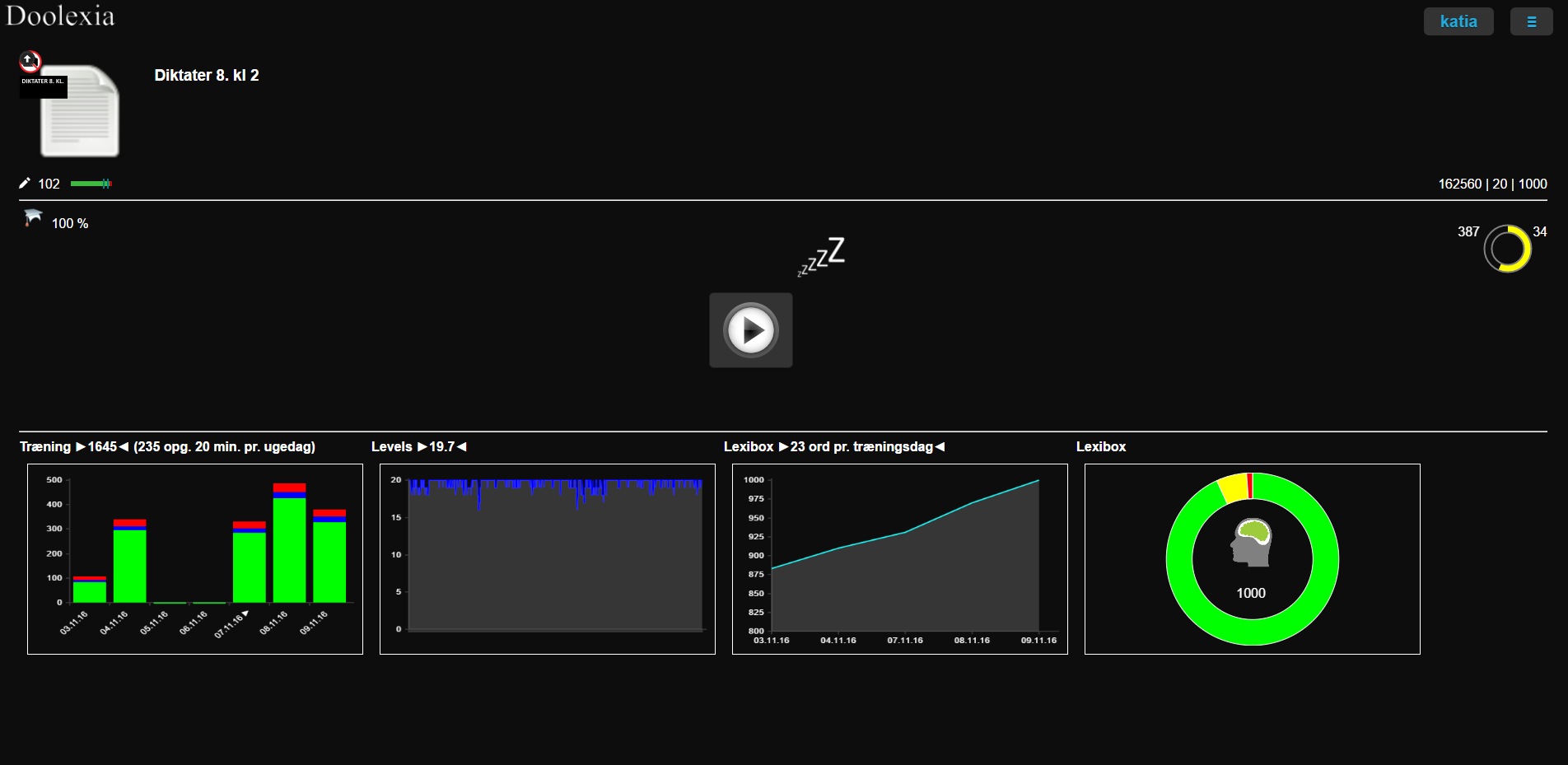The width and height of the screenshot is (1568, 765).
Task: Click the small arrow beside 07.11.16 label
Action: [x=245, y=613]
